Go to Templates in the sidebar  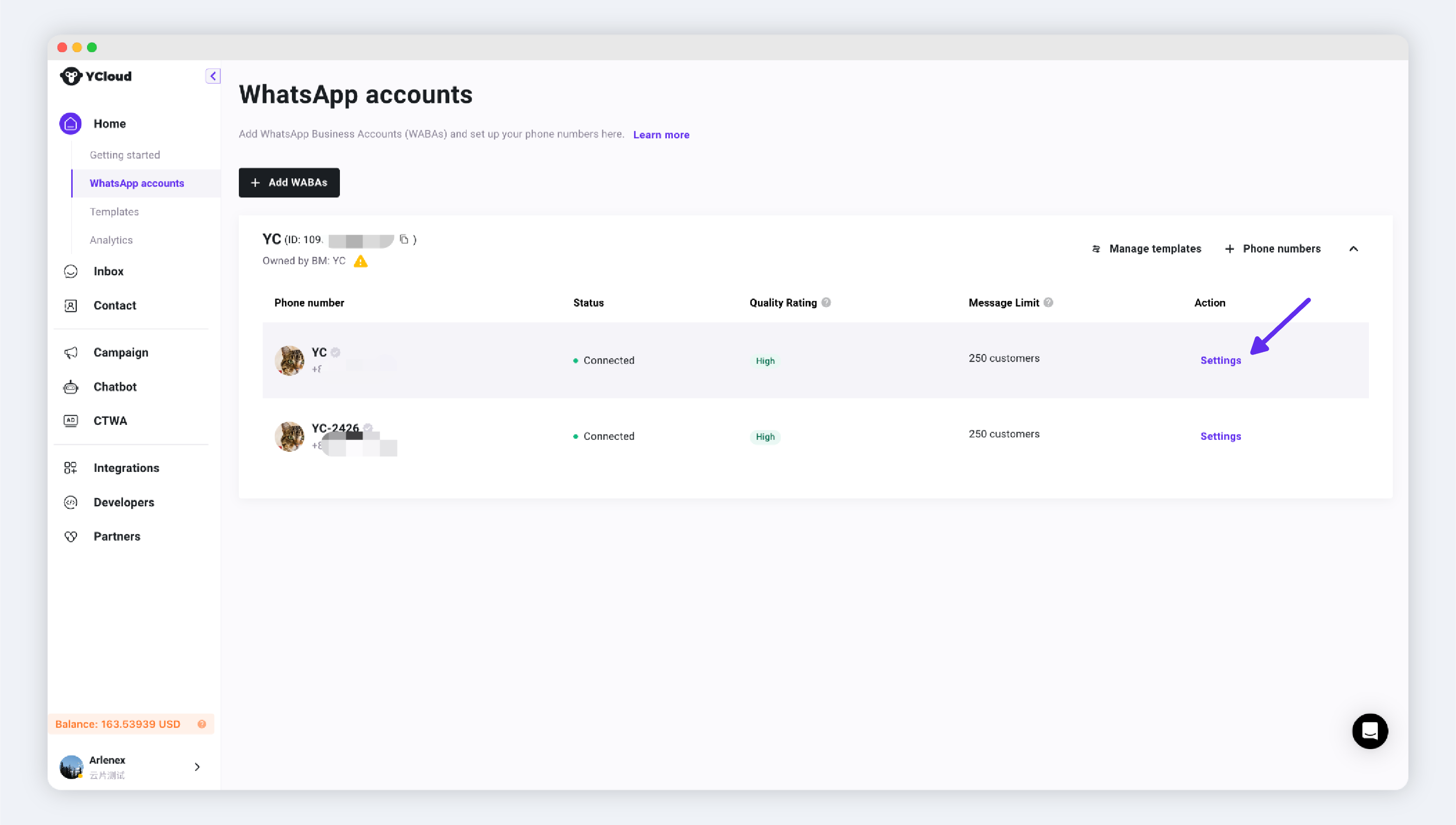(x=114, y=212)
